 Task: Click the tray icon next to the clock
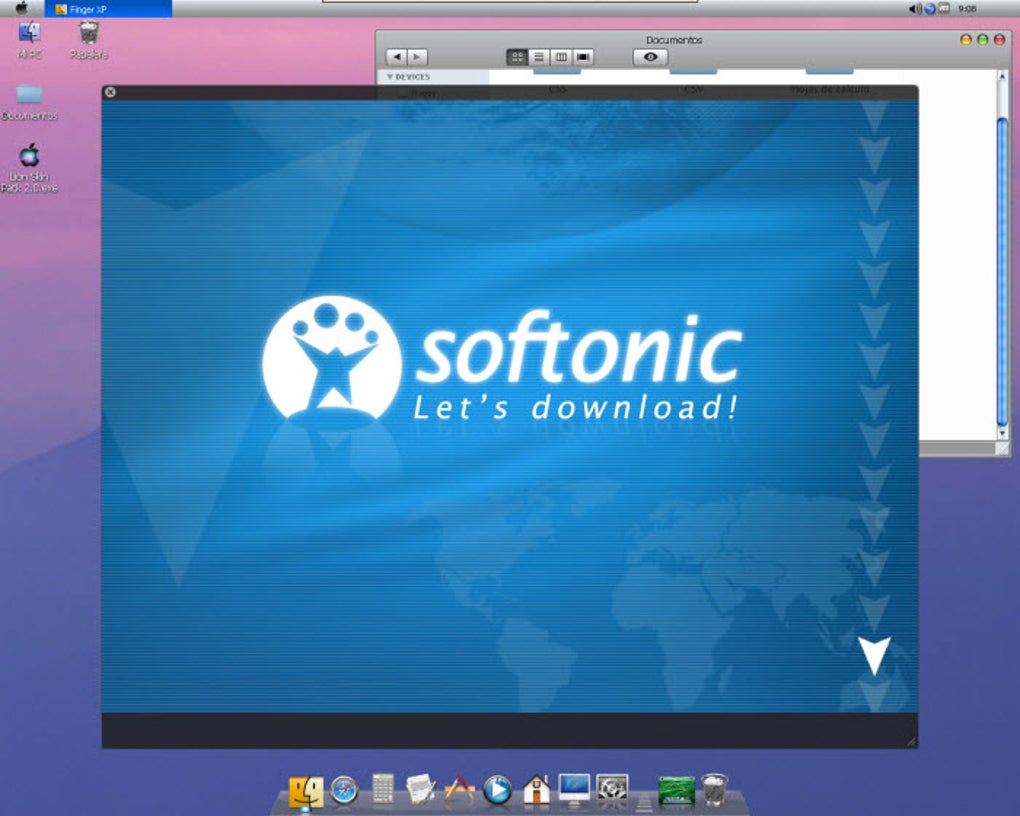(944, 8)
